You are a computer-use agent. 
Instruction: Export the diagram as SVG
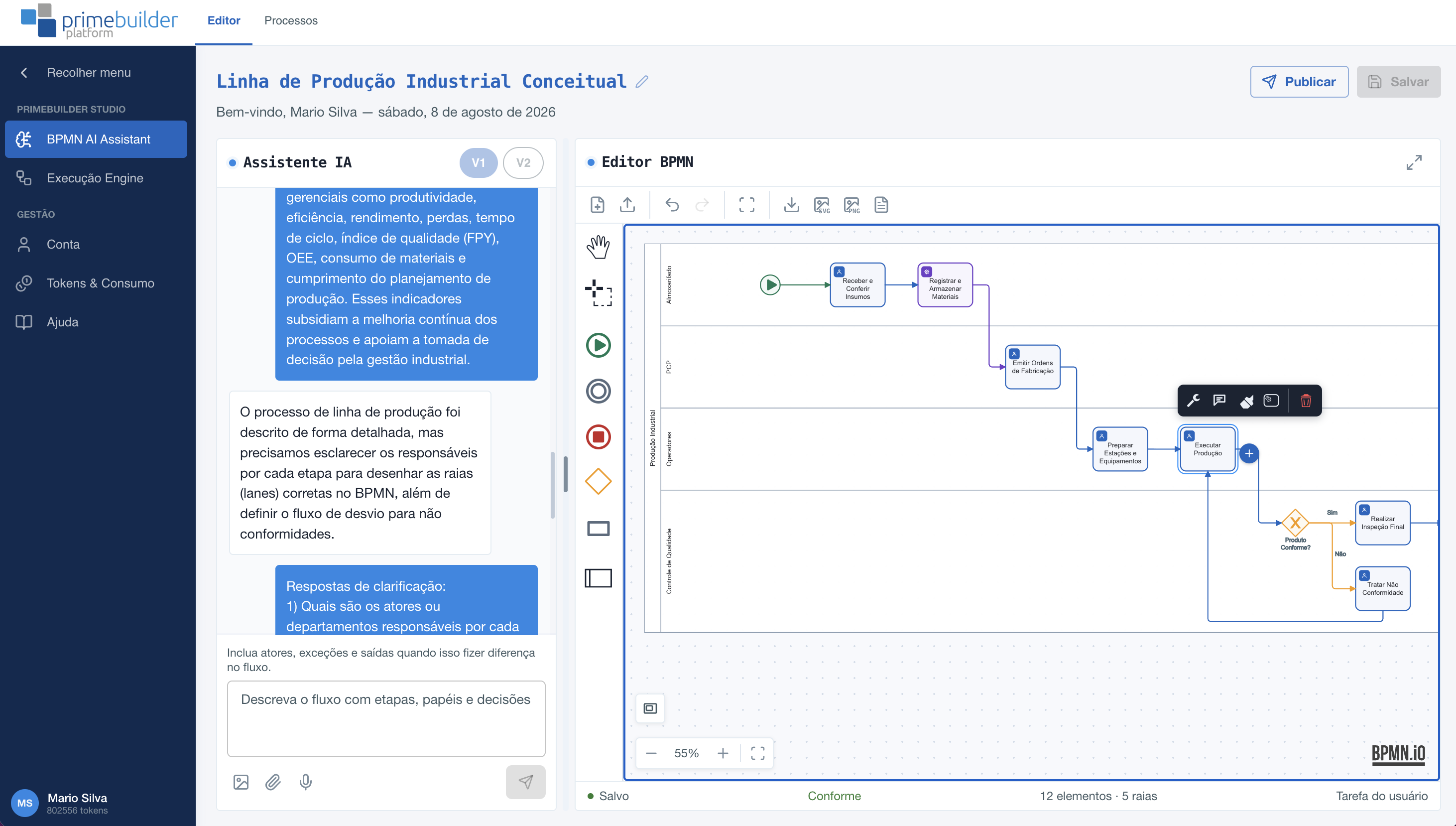coord(822,205)
